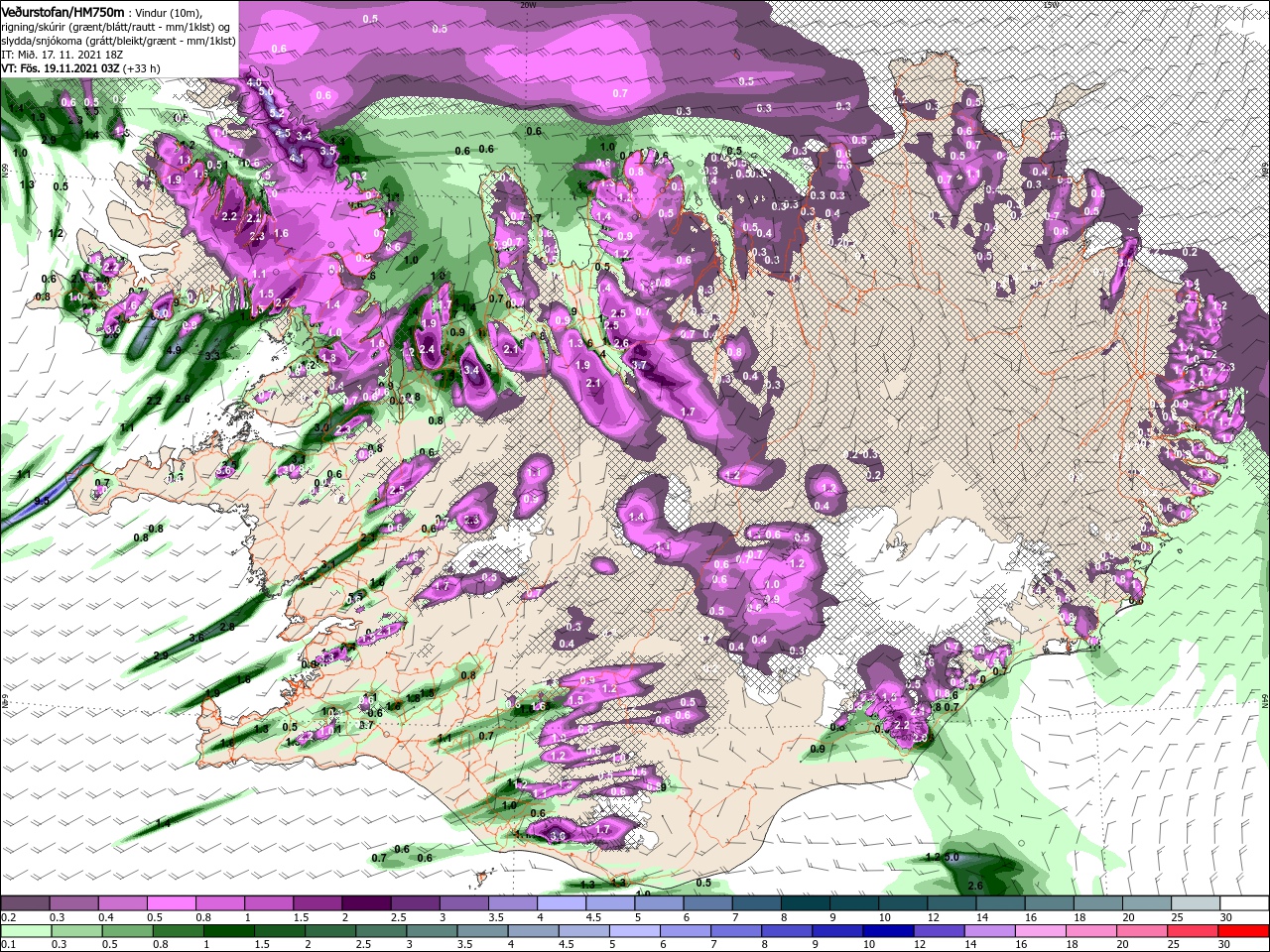This screenshot has width=1270, height=952.
Task: Click snow legend swatch between 2 and 2.5
Action: click(366, 903)
